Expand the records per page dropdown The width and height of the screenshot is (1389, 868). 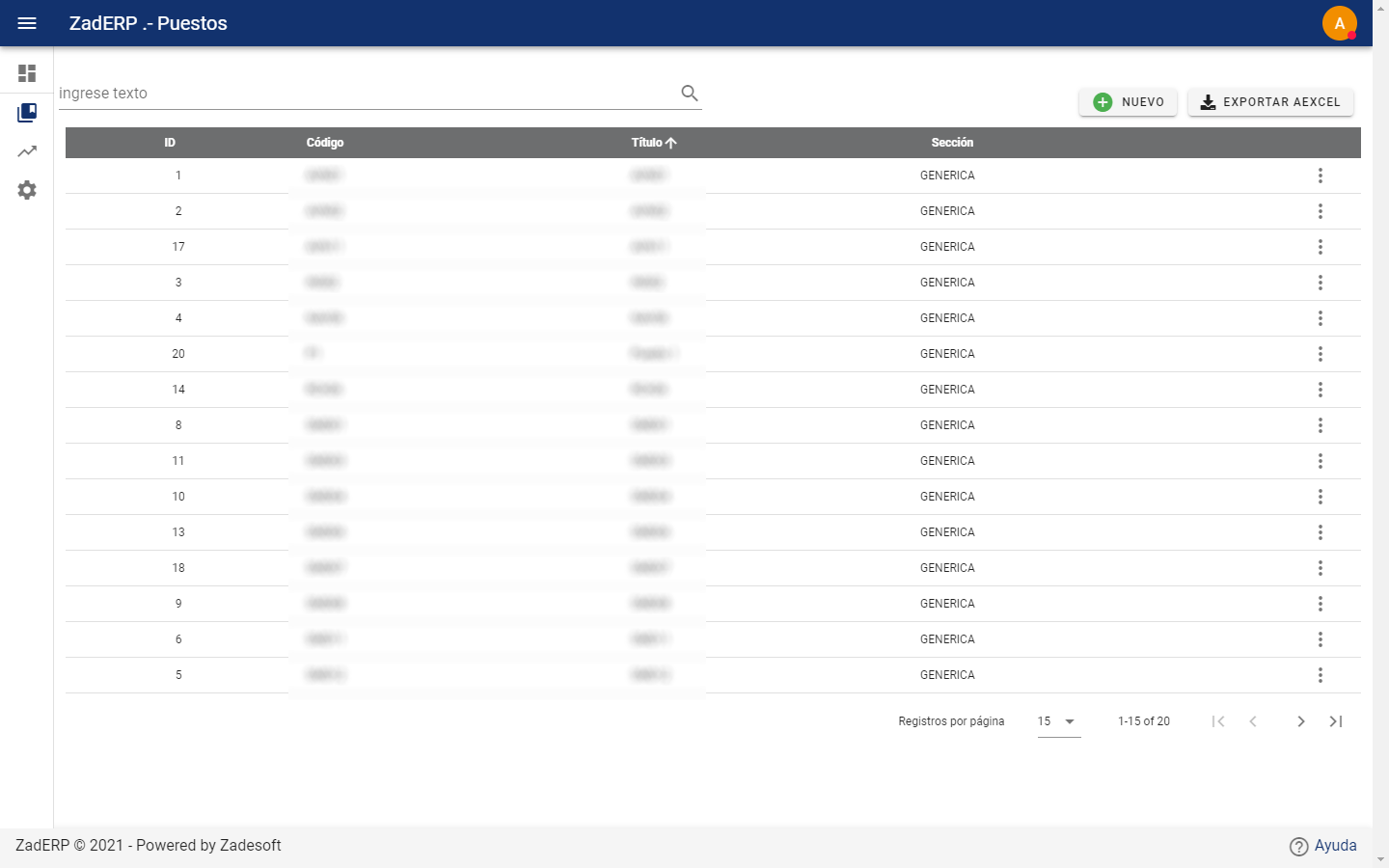[1059, 721]
